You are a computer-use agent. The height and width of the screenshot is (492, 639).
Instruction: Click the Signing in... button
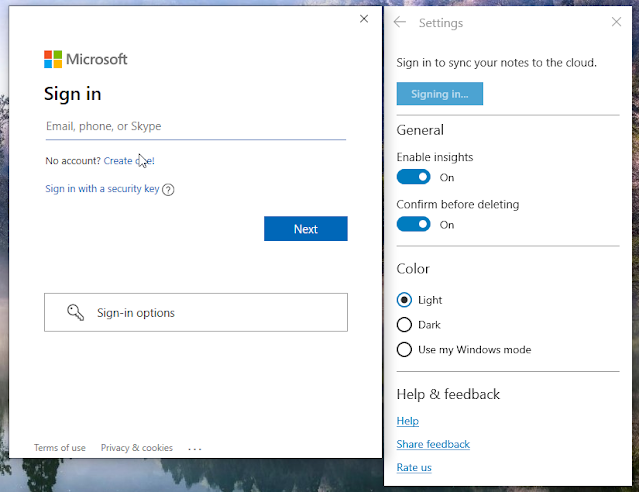point(440,94)
